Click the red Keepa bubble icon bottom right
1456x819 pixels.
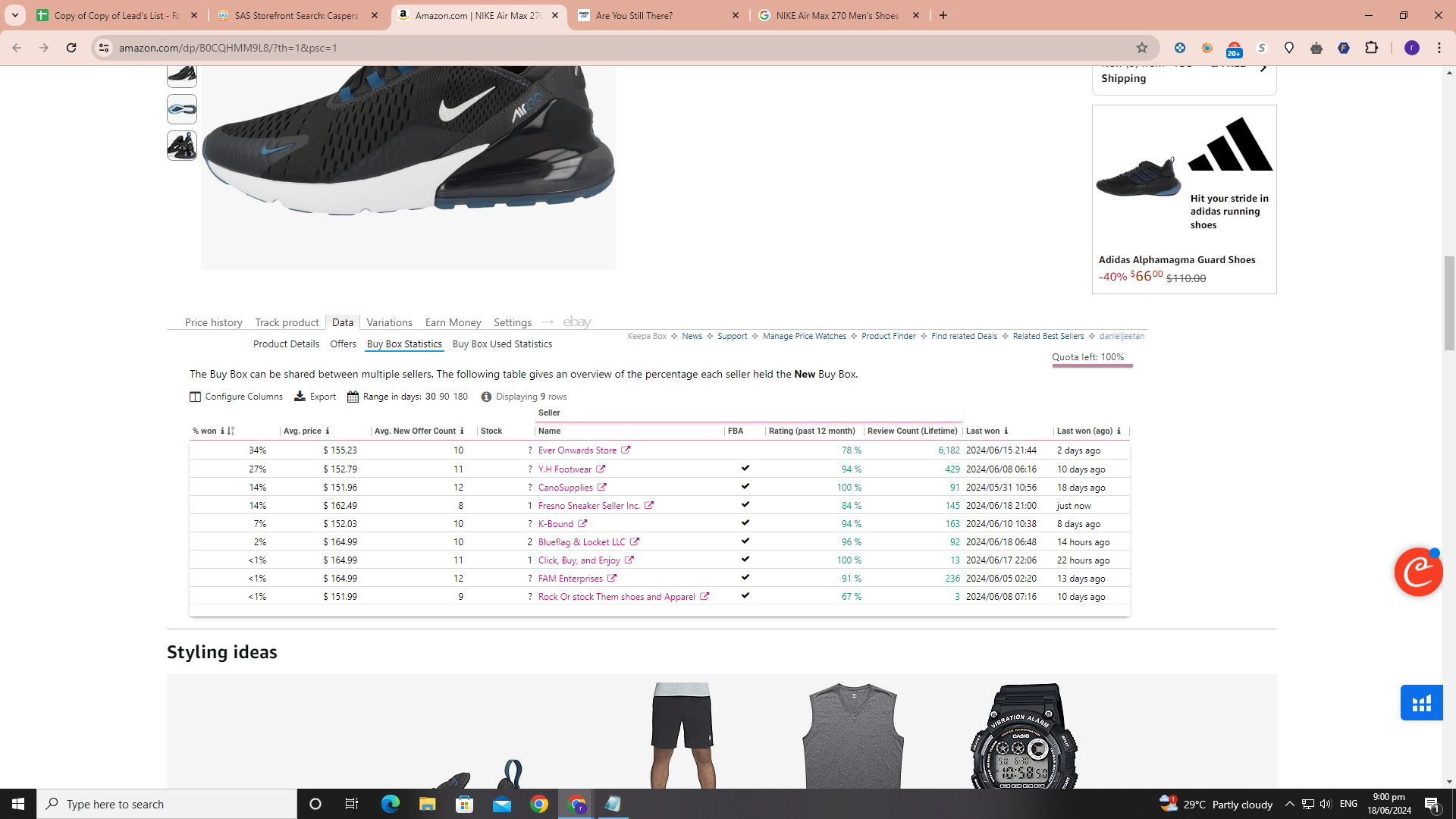pos(1417,572)
